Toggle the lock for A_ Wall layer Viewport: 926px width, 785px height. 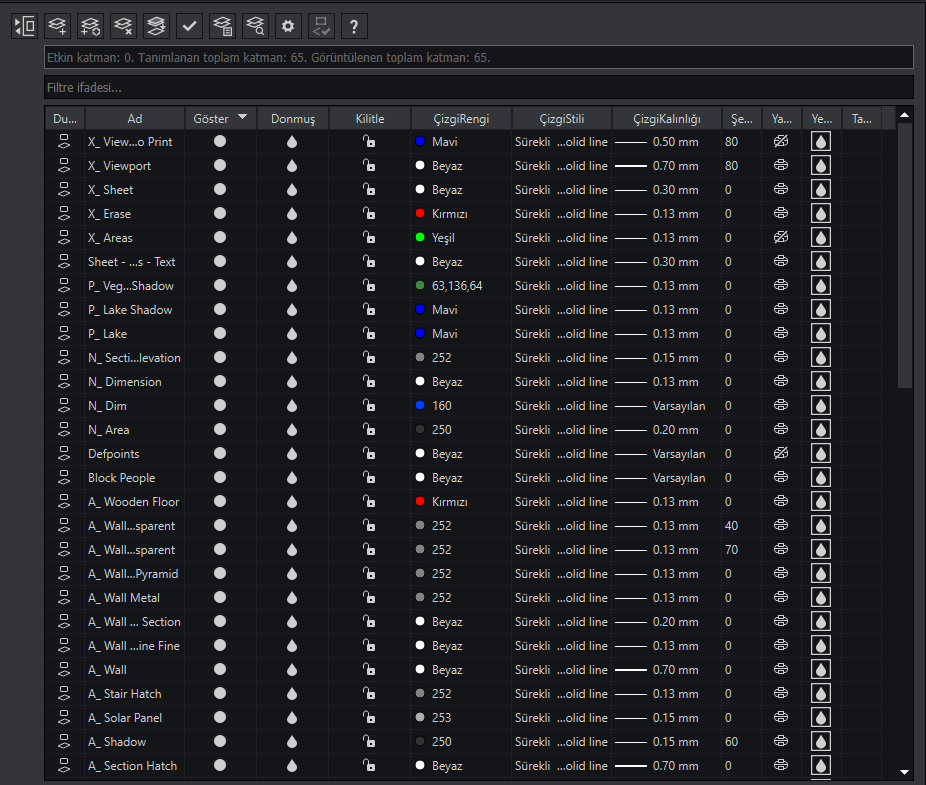pyautogui.click(x=369, y=670)
